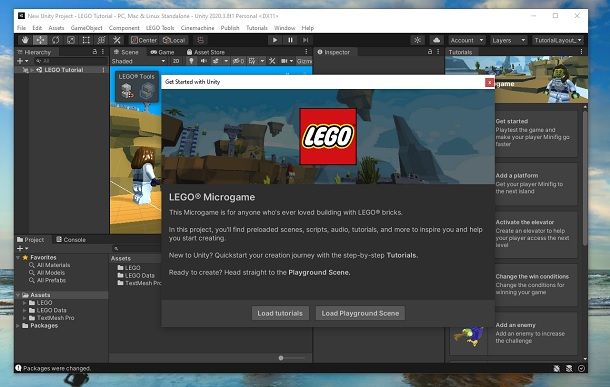
Task: Expand LEGO Data folder in Project tree
Action: (x=25, y=310)
